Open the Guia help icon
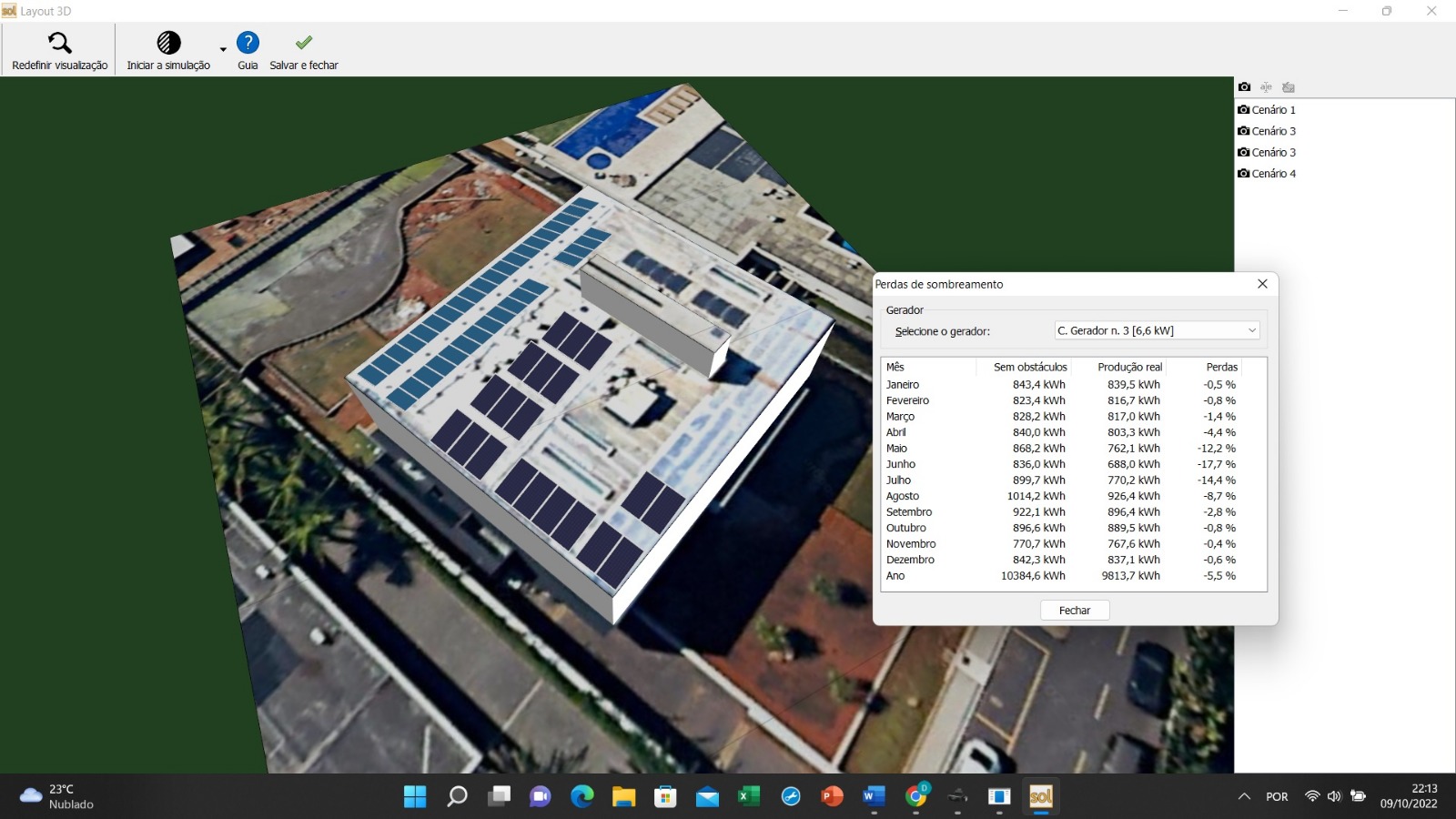The width and height of the screenshot is (1456, 819). (x=248, y=44)
